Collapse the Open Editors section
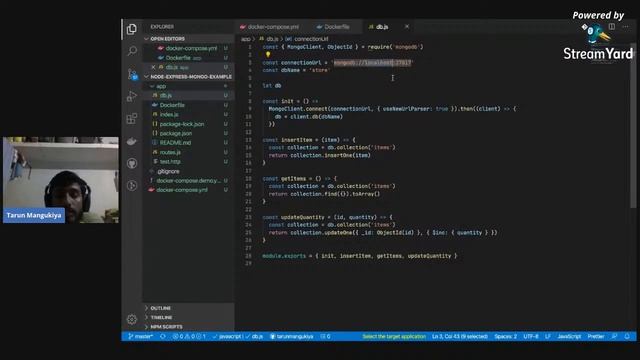This screenshot has width=640, height=360. 167,39
